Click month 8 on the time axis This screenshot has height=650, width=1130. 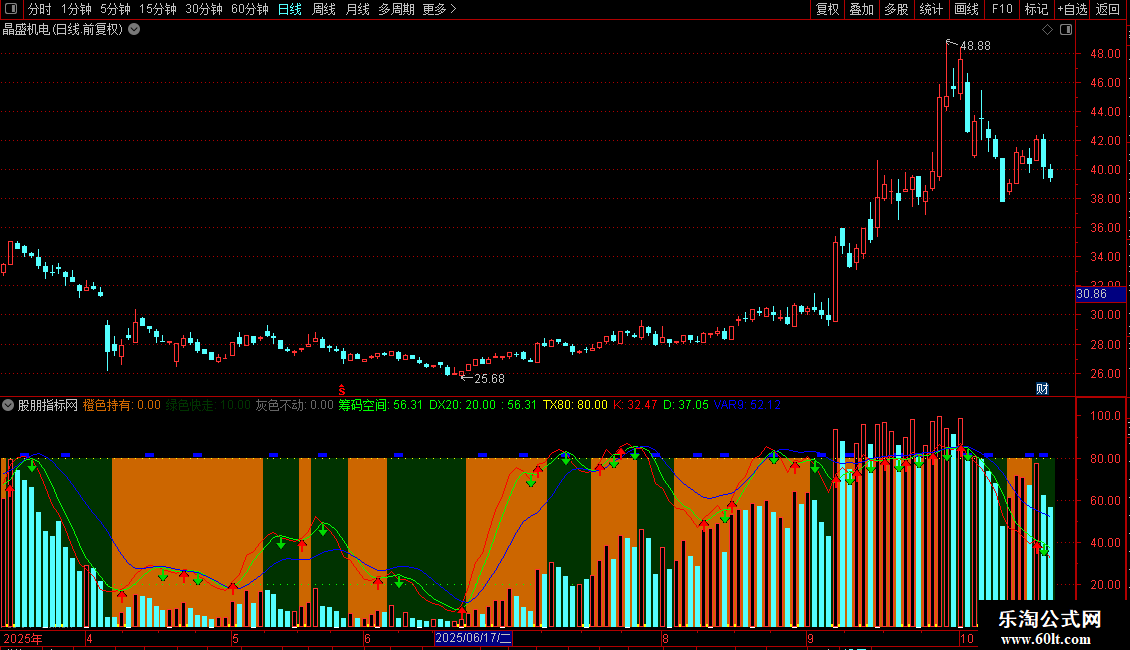tap(664, 638)
